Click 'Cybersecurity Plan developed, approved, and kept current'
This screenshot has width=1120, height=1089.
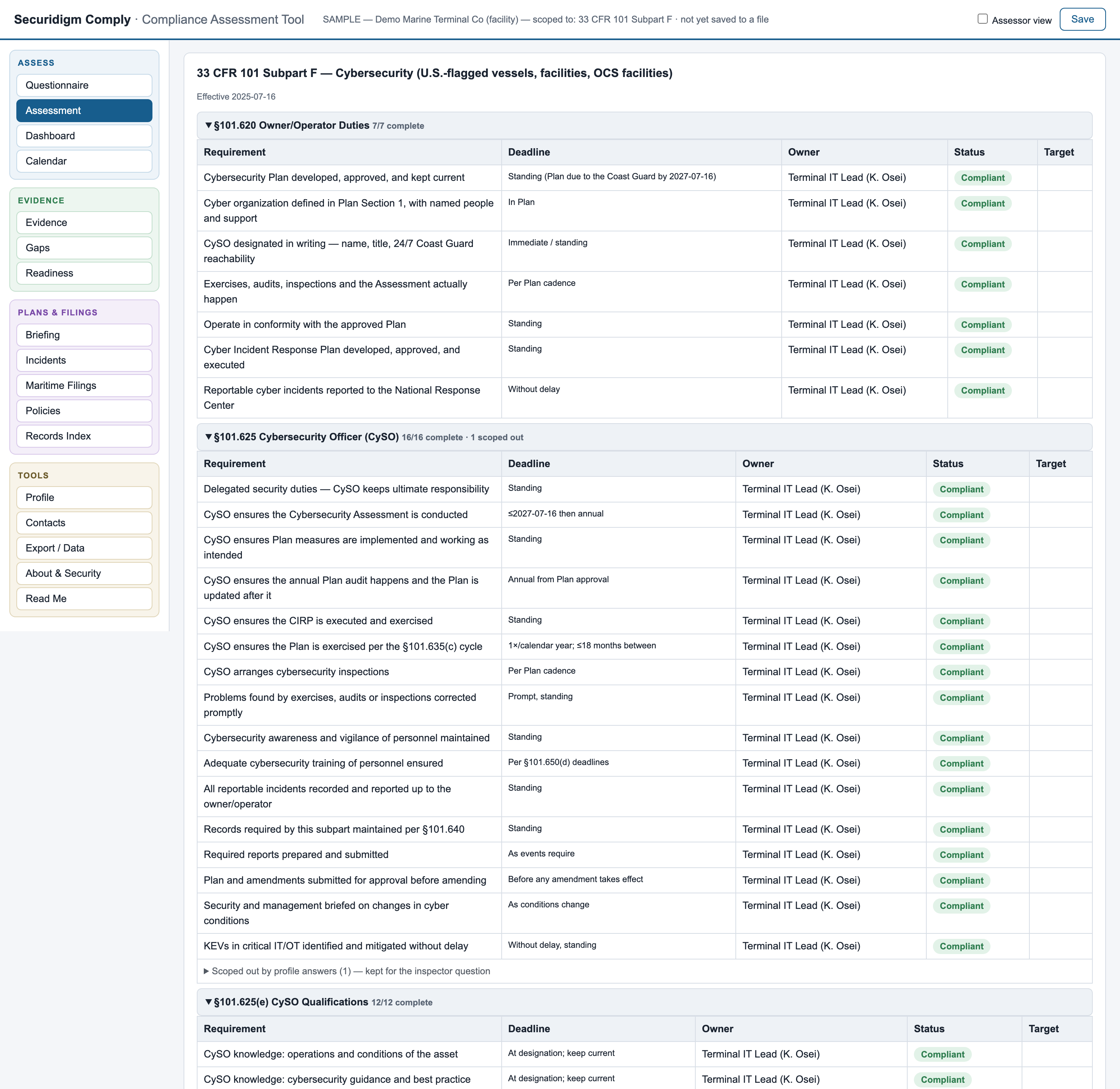pyautogui.click(x=334, y=177)
